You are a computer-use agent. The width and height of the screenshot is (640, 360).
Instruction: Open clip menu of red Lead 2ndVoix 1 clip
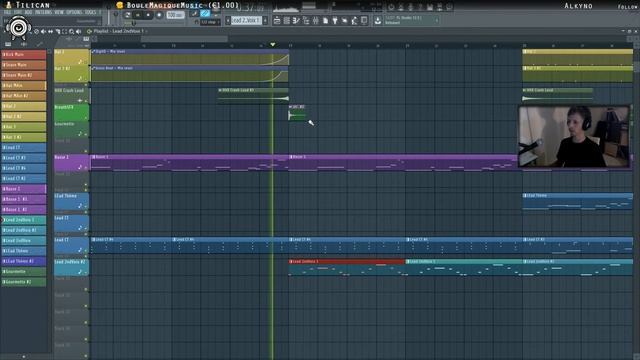[x=291, y=261]
